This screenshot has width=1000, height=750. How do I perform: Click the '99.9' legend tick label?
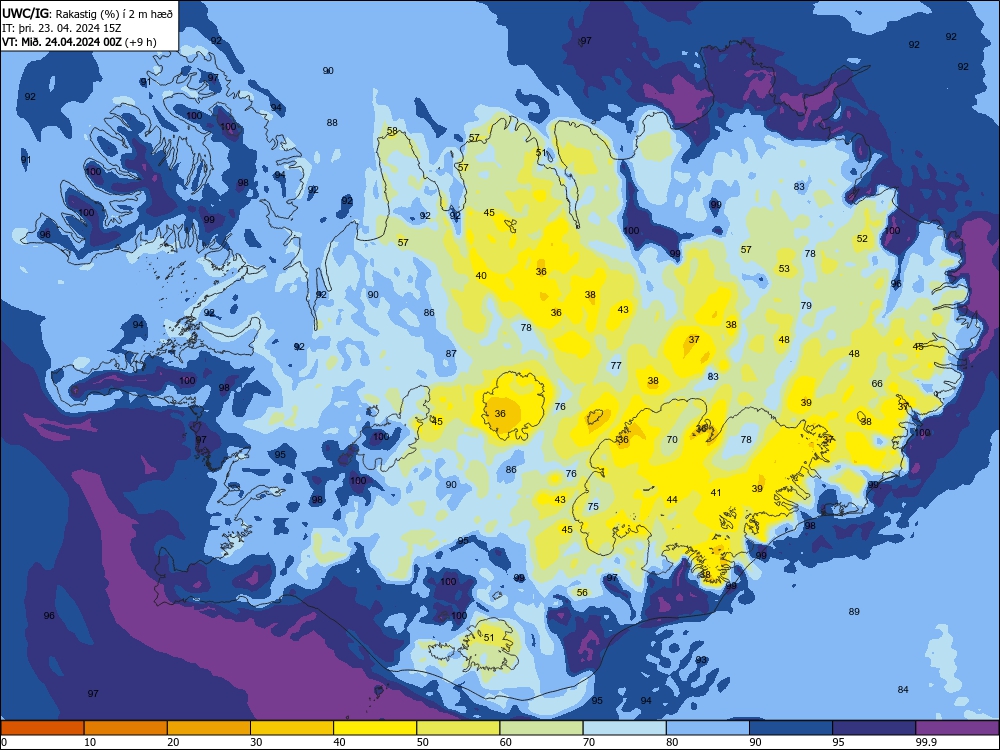[926, 742]
